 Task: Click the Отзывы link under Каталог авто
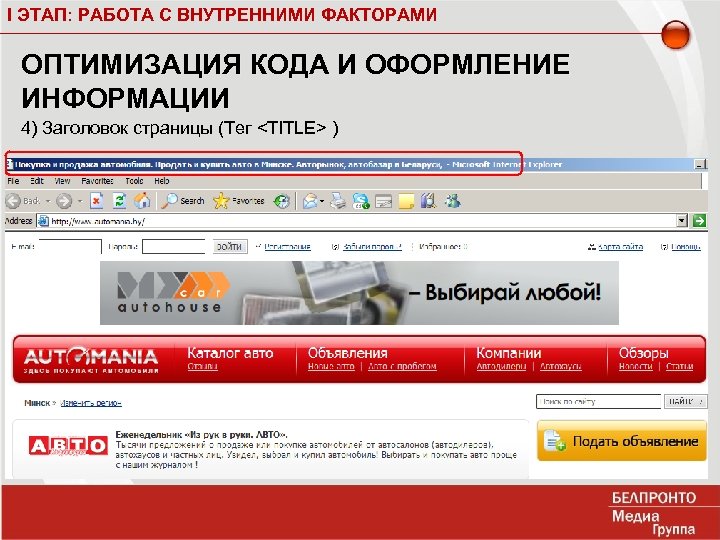click(202, 366)
